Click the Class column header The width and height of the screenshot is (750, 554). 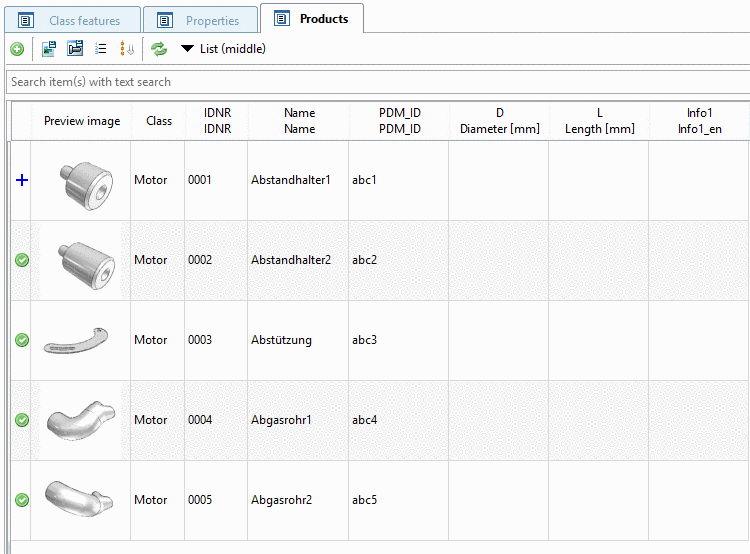click(x=159, y=121)
